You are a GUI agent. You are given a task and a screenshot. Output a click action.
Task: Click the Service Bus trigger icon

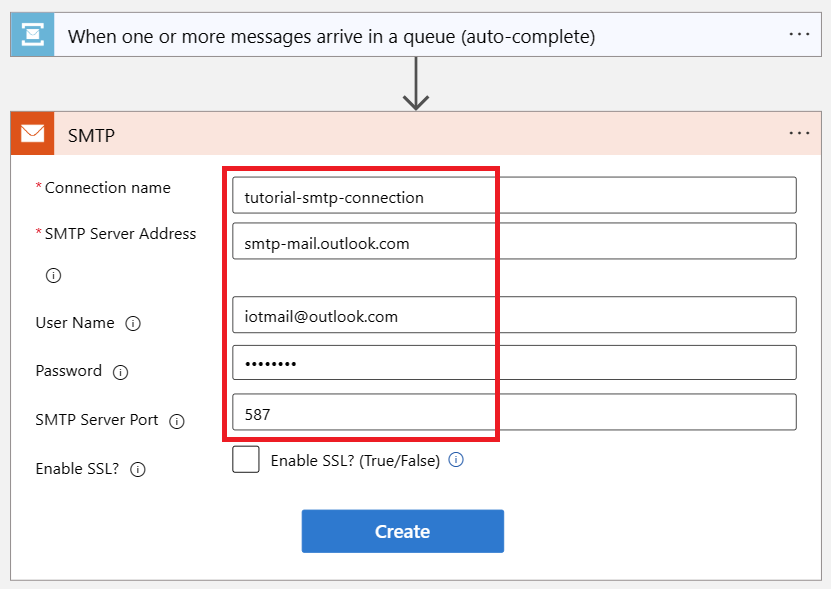click(x=31, y=34)
